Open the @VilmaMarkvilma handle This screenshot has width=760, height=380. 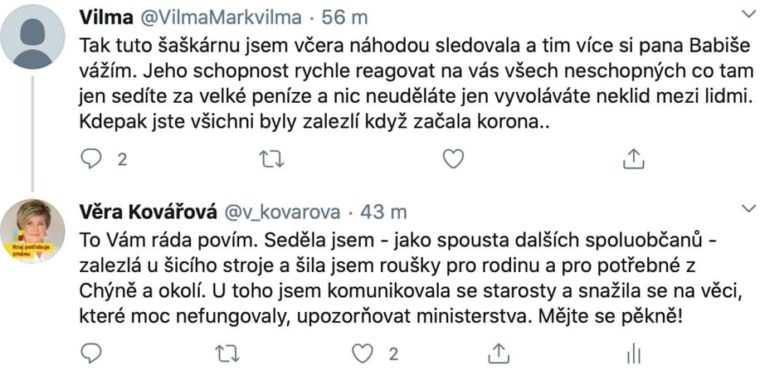click(221, 18)
